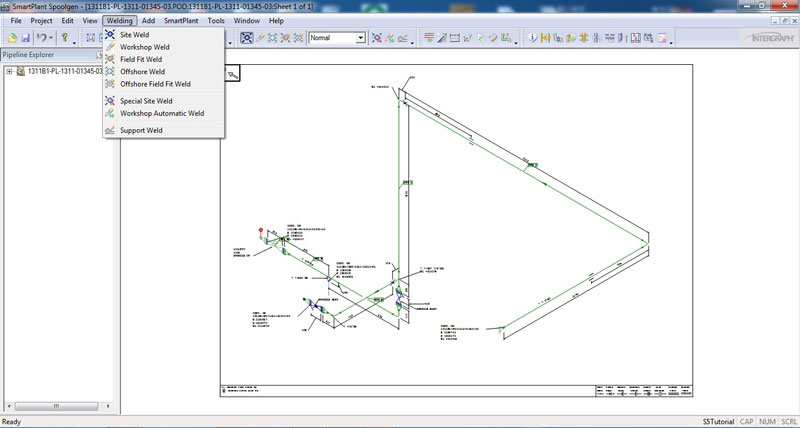This screenshot has height=428, width=800.
Task: Save the drawing with the floppy disk icon
Action: click(26, 38)
